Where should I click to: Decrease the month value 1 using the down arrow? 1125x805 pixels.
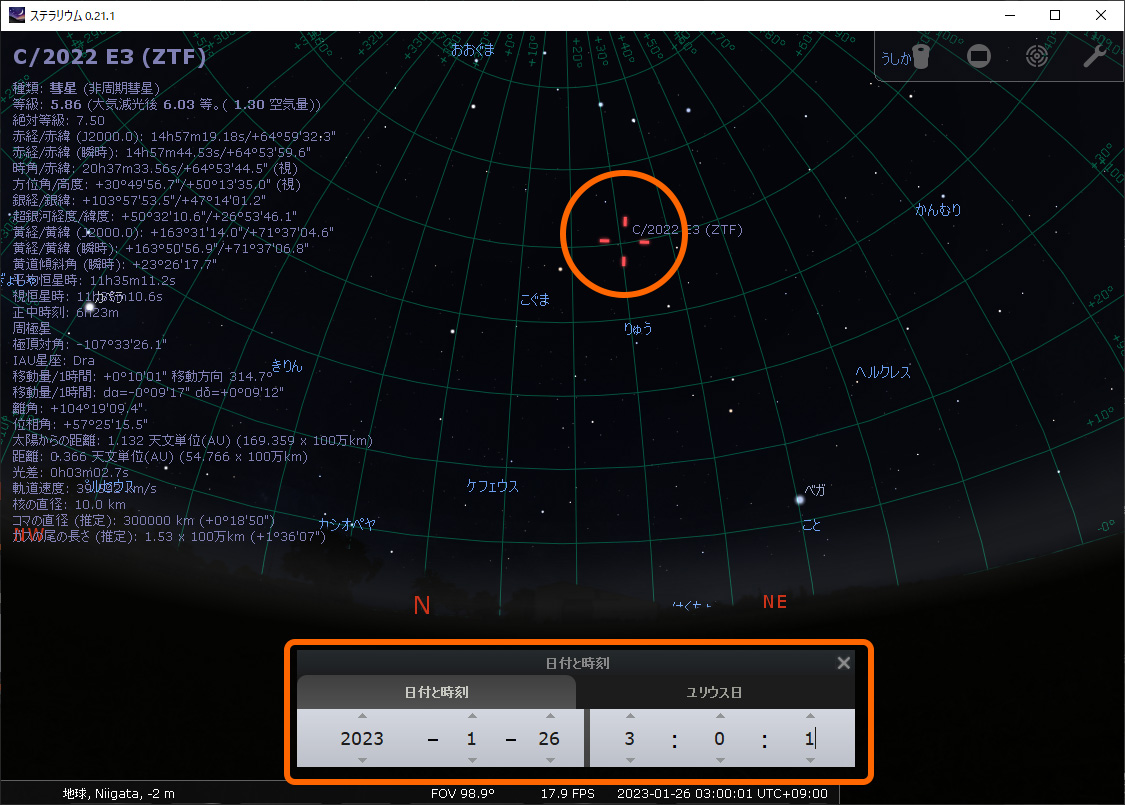(472, 760)
